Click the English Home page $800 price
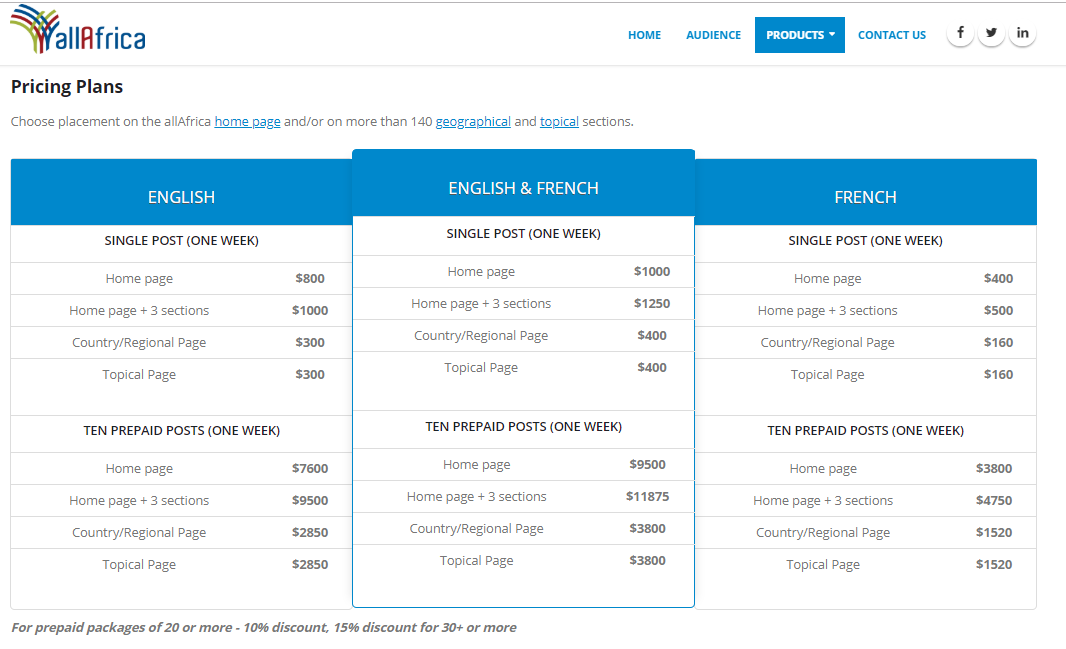The image size is (1066, 649). click(310, 279)
